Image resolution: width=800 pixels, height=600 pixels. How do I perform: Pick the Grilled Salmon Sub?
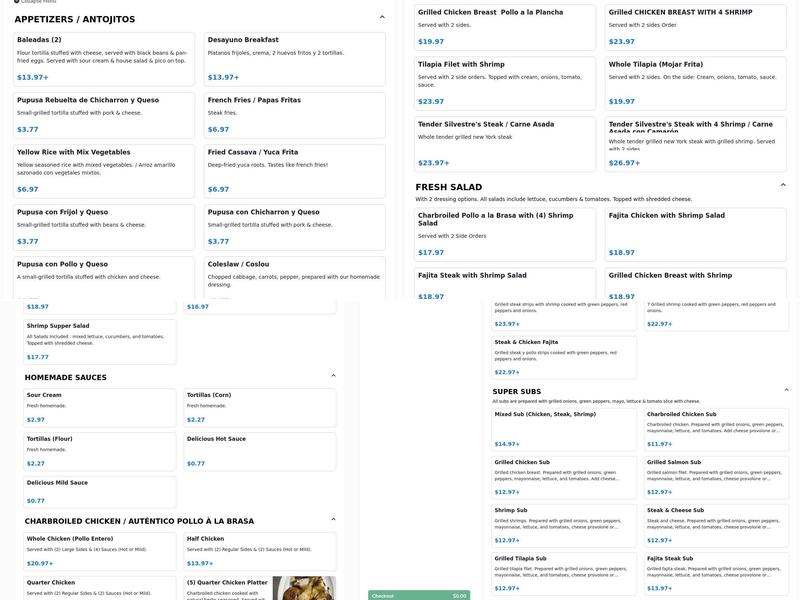tap(716, 477)
